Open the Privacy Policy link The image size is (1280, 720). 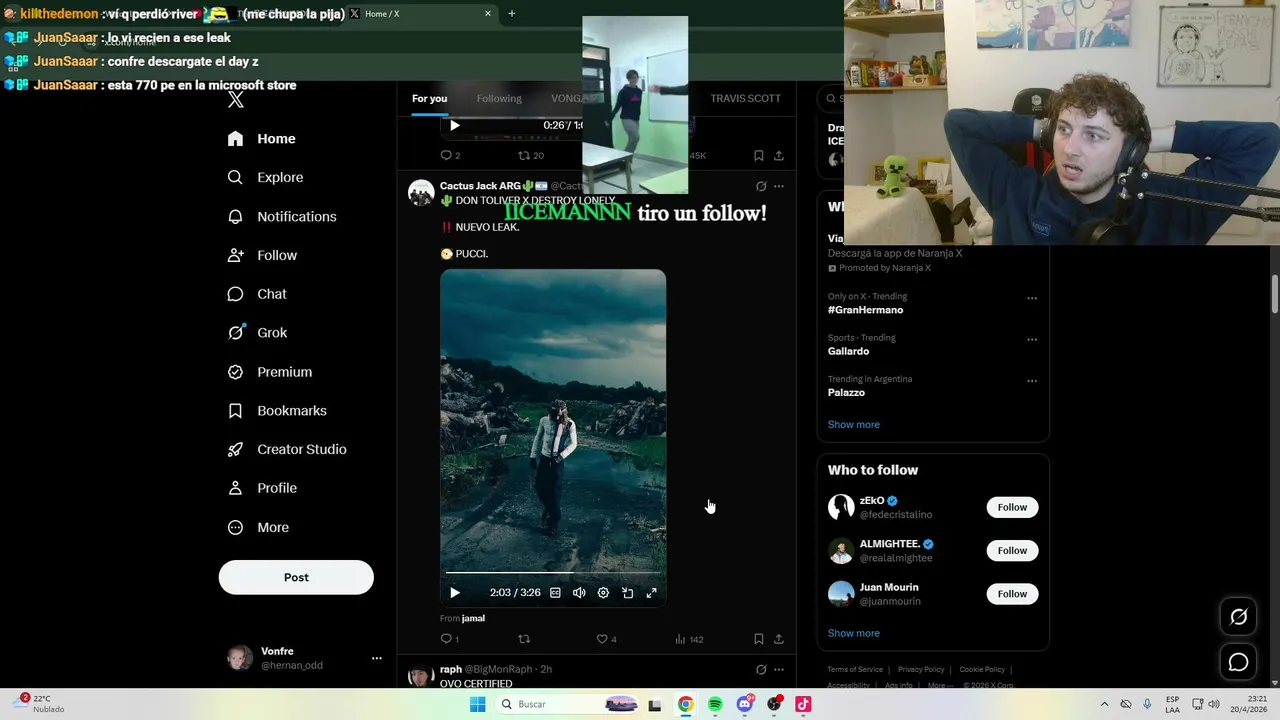921,669
